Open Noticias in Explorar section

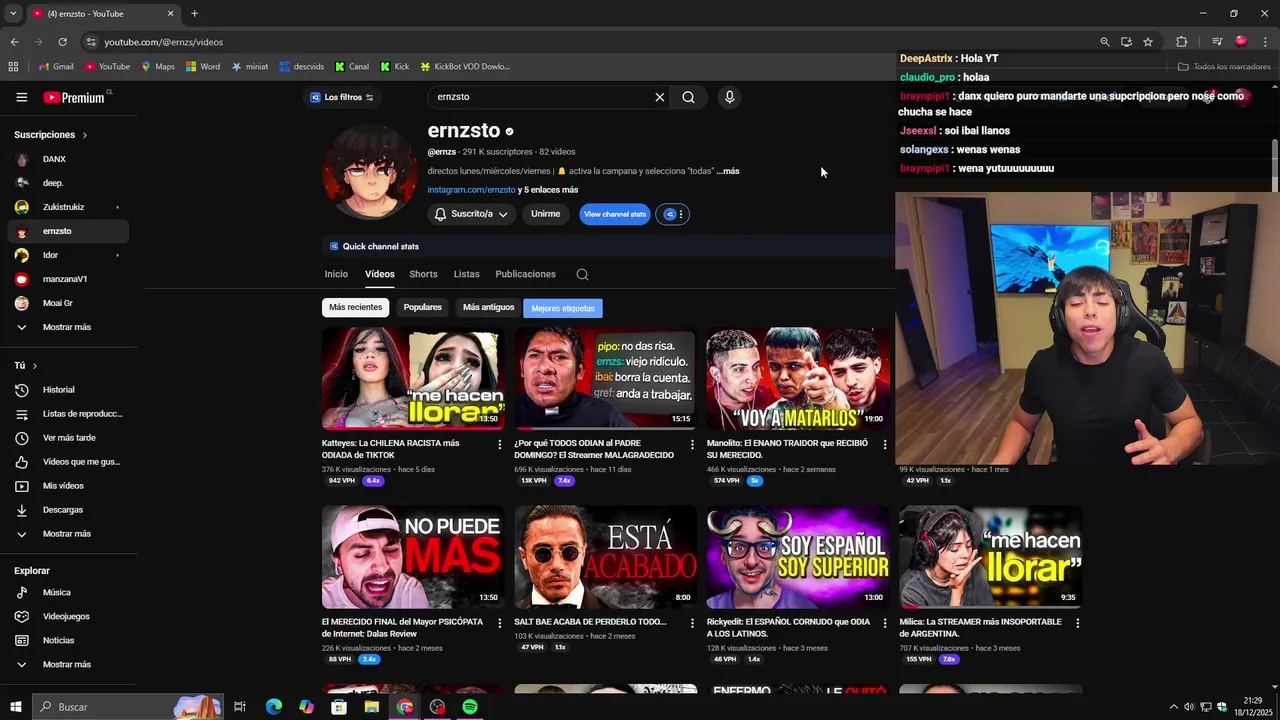pyautogui.click(x=68, y=640)
